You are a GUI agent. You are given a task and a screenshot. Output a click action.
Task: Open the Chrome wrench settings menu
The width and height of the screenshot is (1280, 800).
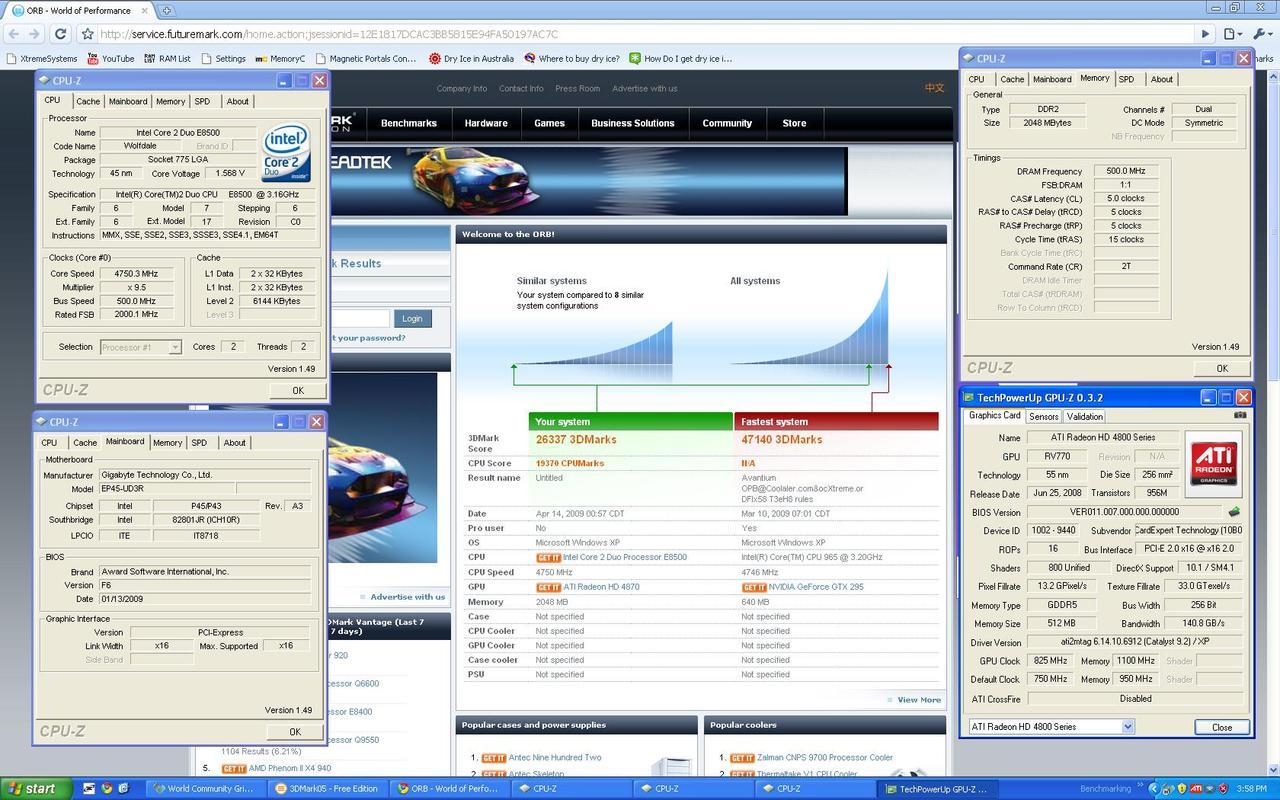(1261, 33)
